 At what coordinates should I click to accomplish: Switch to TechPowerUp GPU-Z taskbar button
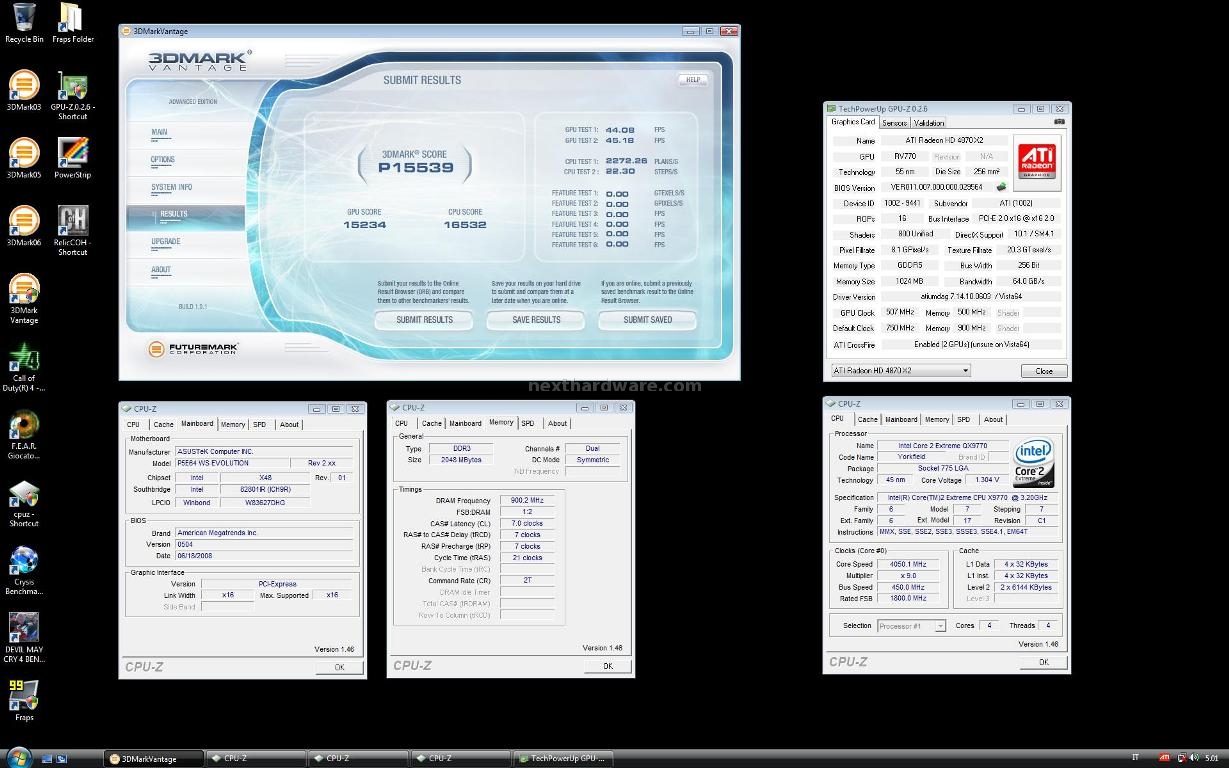pyautogui.click(x=562, y=758)
